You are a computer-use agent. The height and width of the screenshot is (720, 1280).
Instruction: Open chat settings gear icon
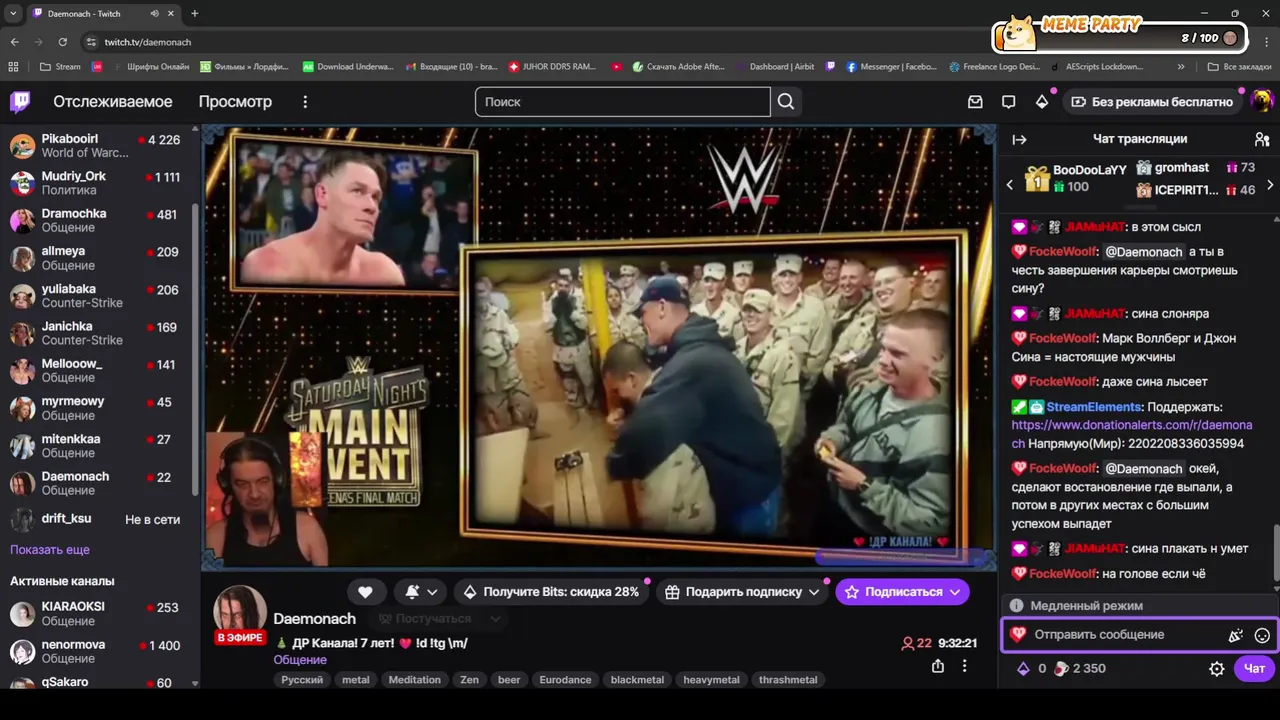click(x=1217, y=669)
